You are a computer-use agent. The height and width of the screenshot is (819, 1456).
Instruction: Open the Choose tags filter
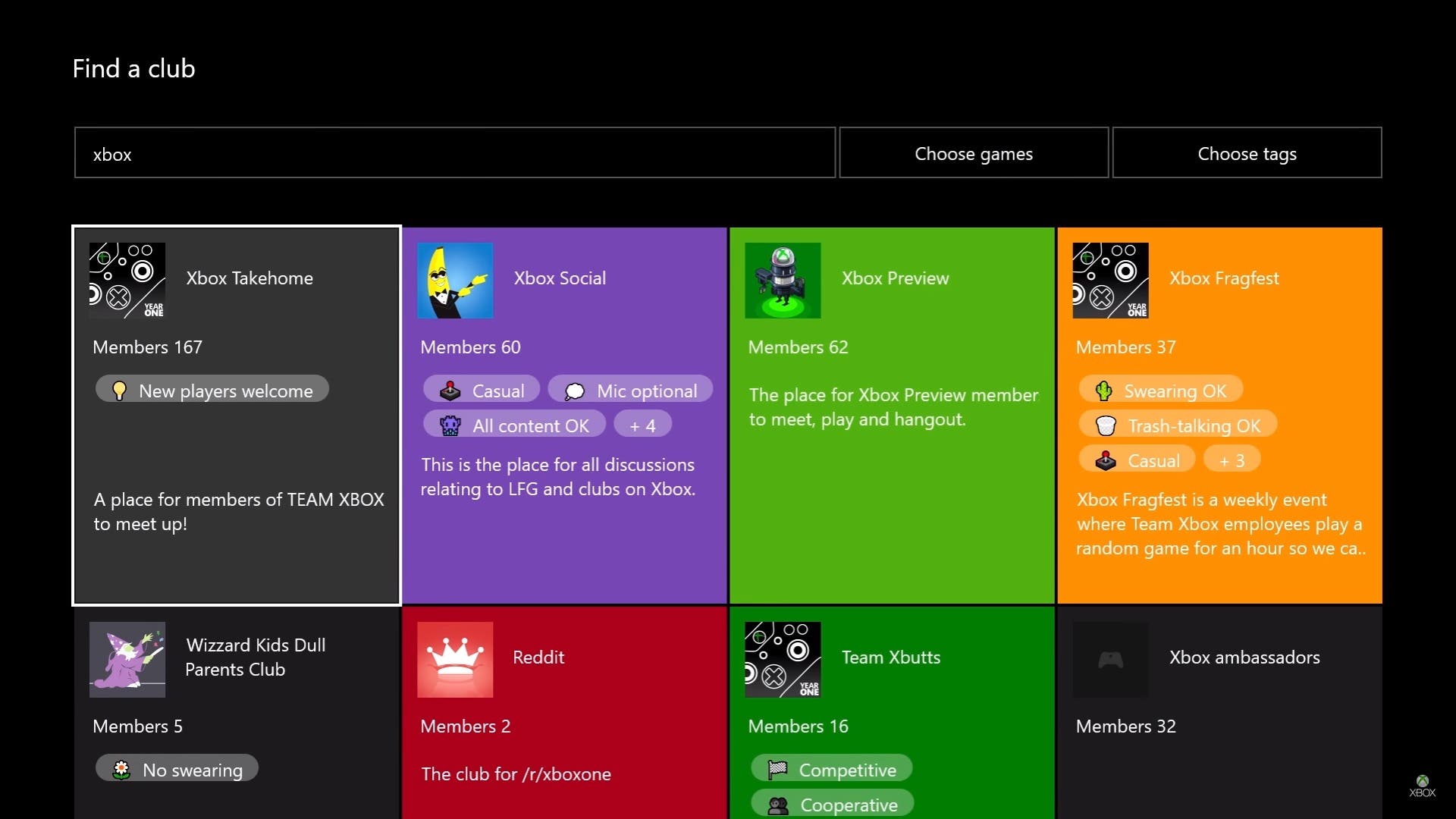tap(1247, 152)
